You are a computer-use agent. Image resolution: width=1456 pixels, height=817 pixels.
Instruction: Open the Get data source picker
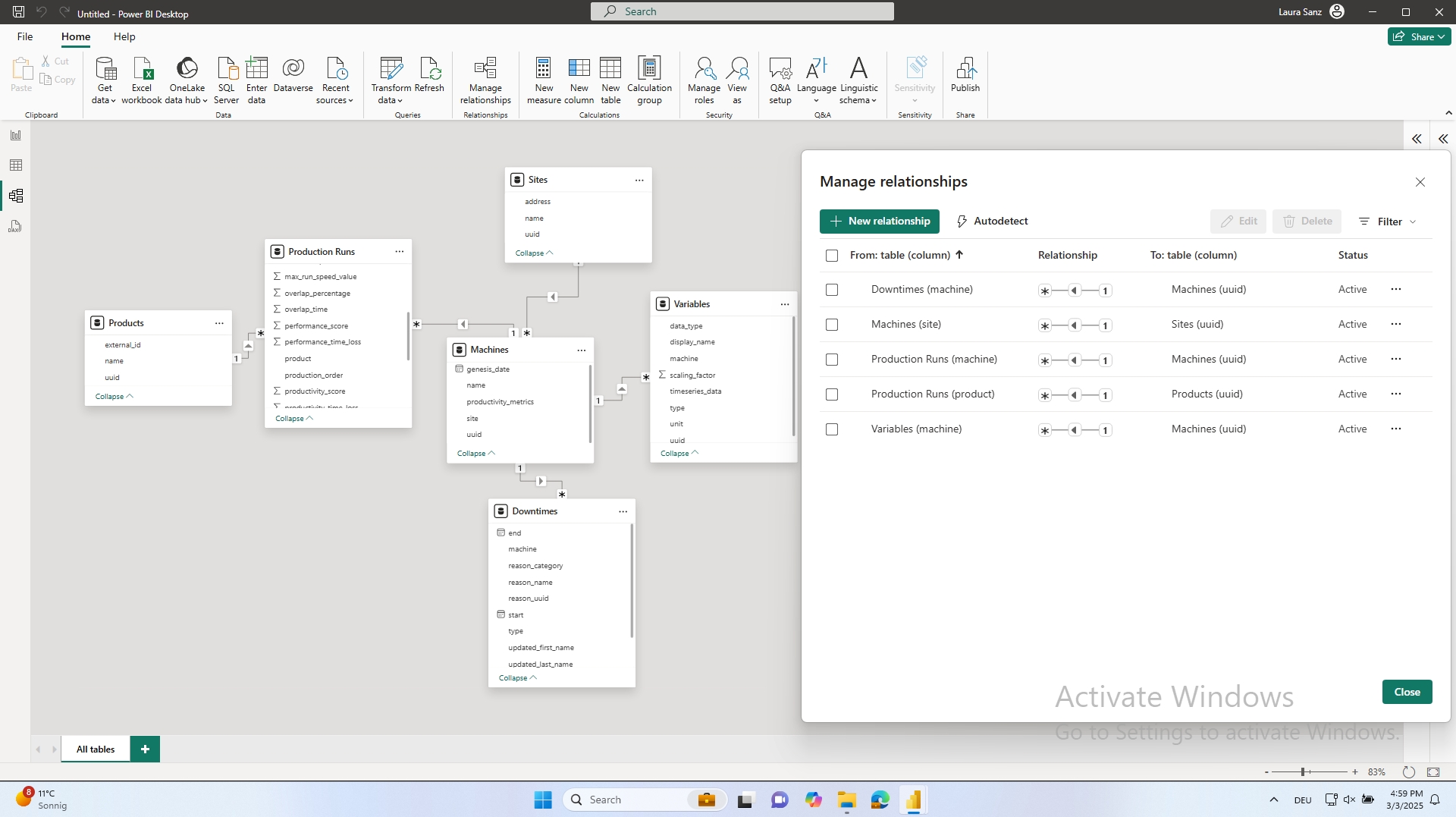[105, 80]
